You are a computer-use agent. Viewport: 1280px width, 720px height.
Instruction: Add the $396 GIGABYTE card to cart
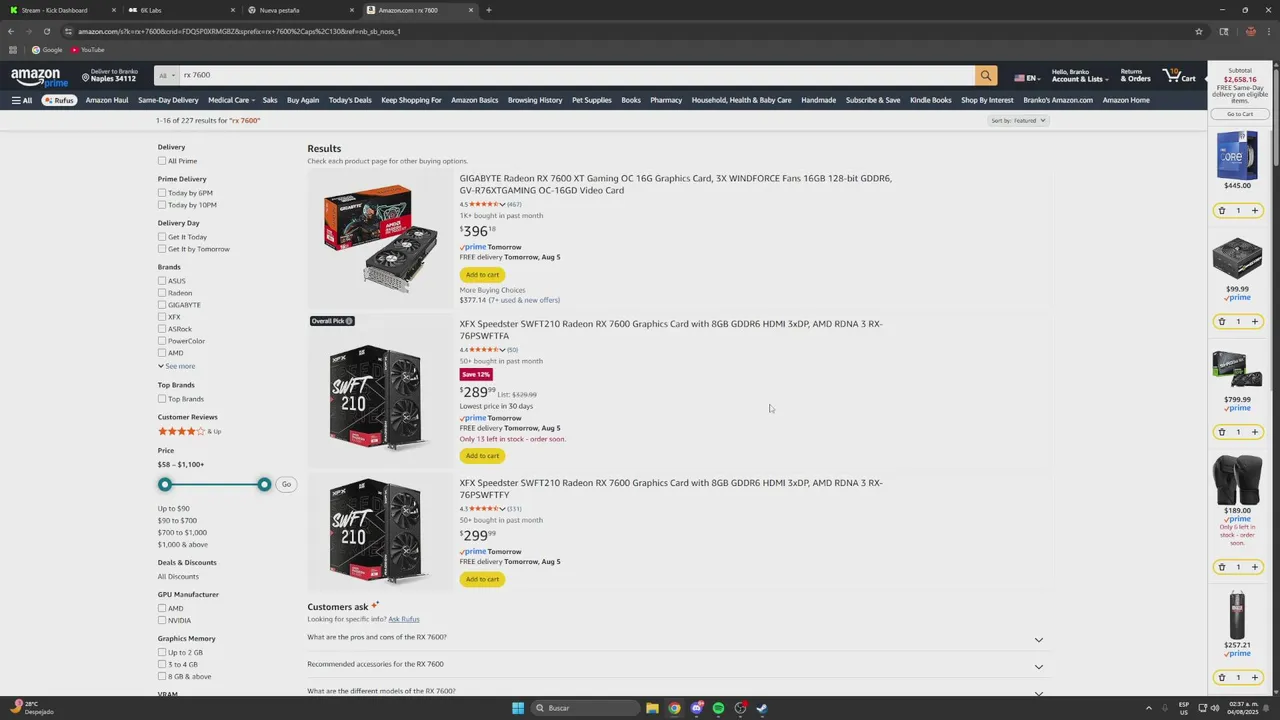482,275
